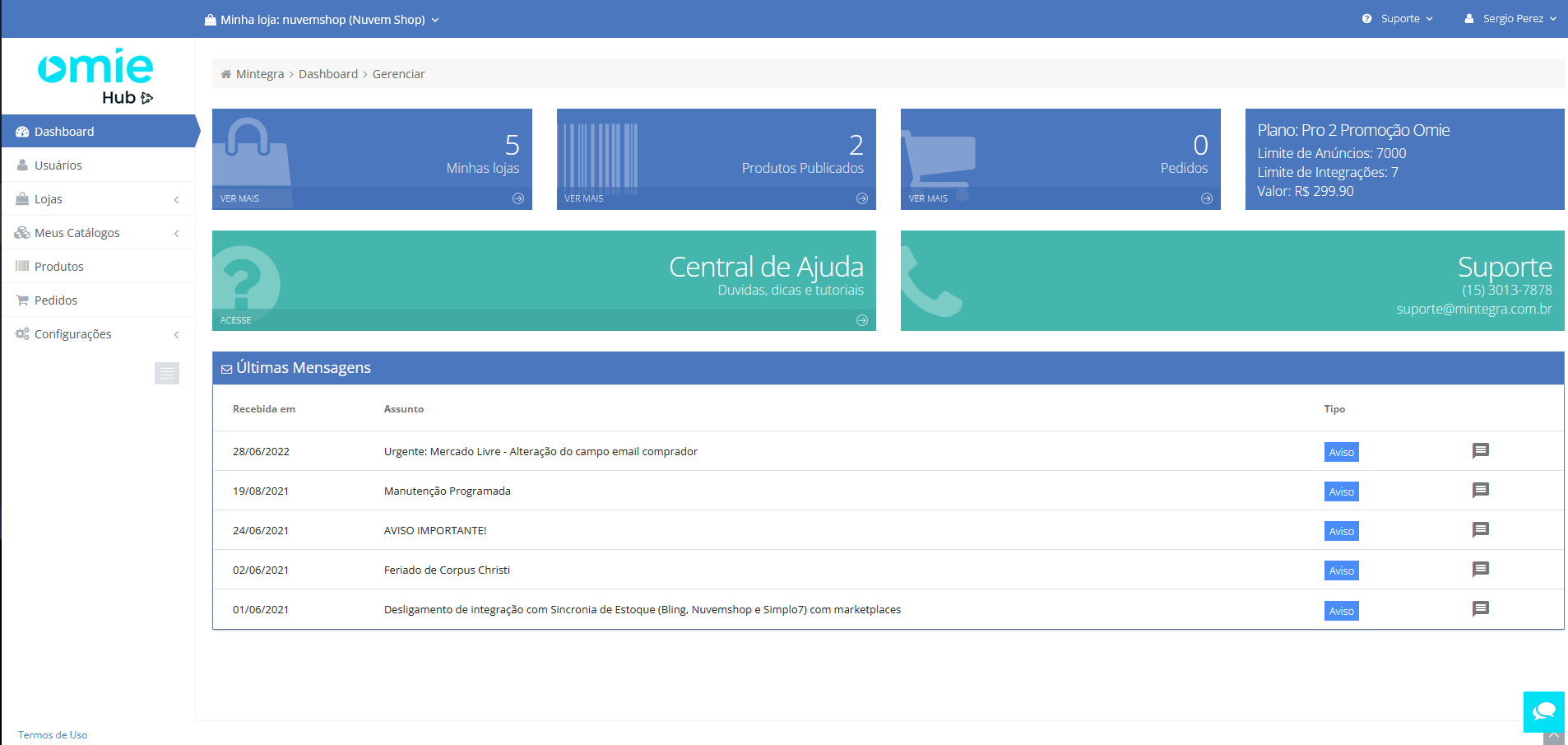The image size is (1568, 745).
Task: Open the Suporte dropdown in top bar
Action: (1398, 19)
